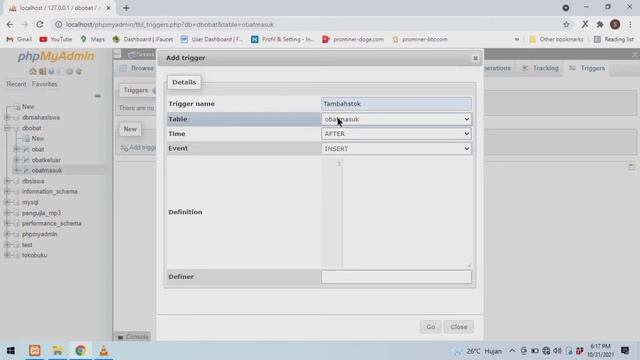
Task: Bookmark this page with star icon
Action: pyautogui.click(x=566, y=24)
